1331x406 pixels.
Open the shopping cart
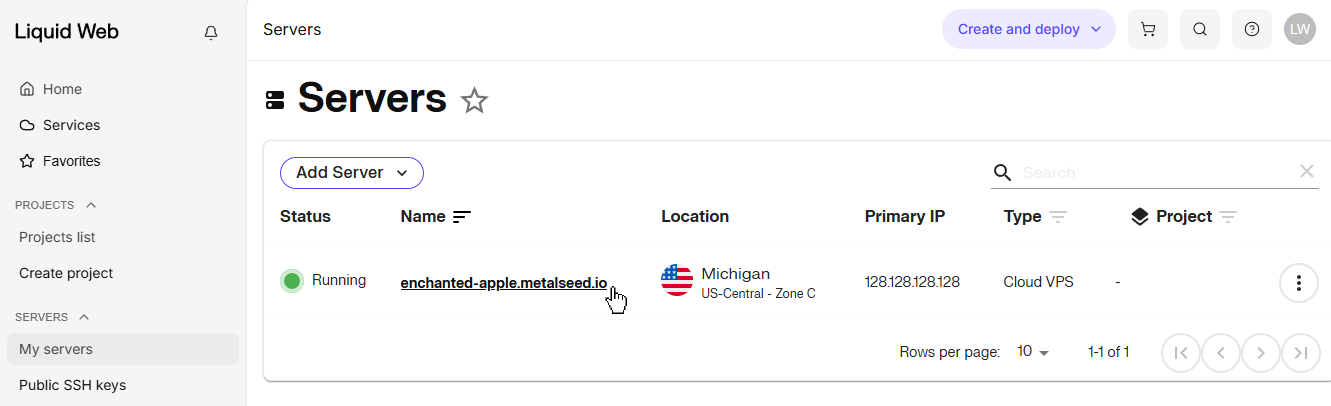(x=1148, y=29)
